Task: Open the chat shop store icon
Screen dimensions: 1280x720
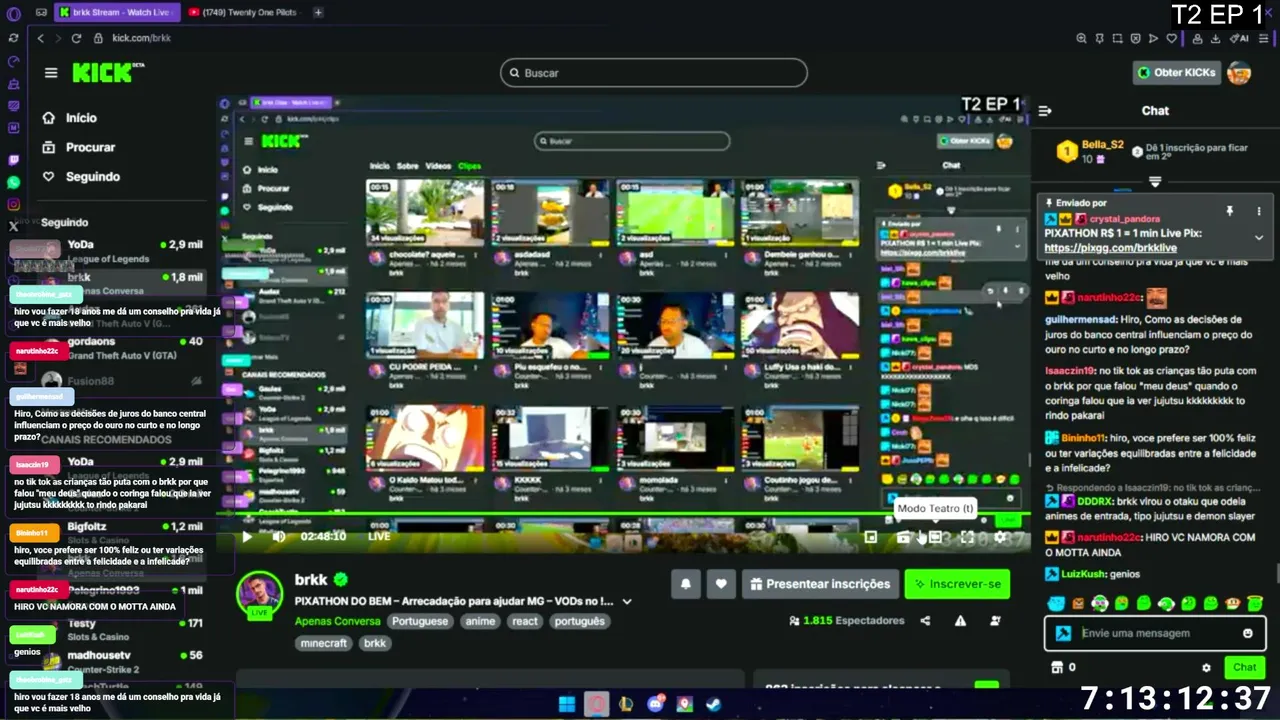Action: [x=1056, y=667]
